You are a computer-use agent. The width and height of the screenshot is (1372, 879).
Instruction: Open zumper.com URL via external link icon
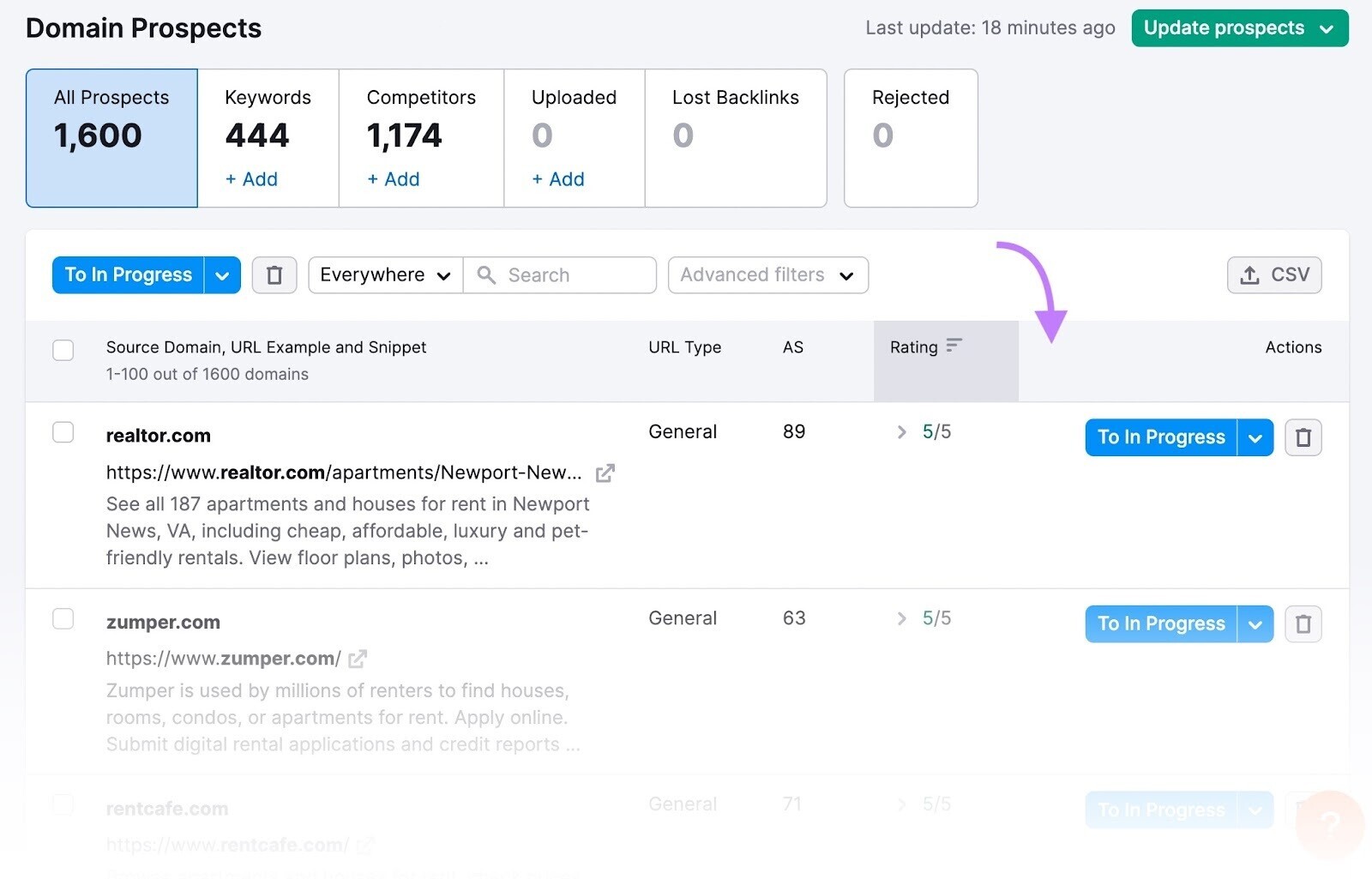[x=358, y=659]
